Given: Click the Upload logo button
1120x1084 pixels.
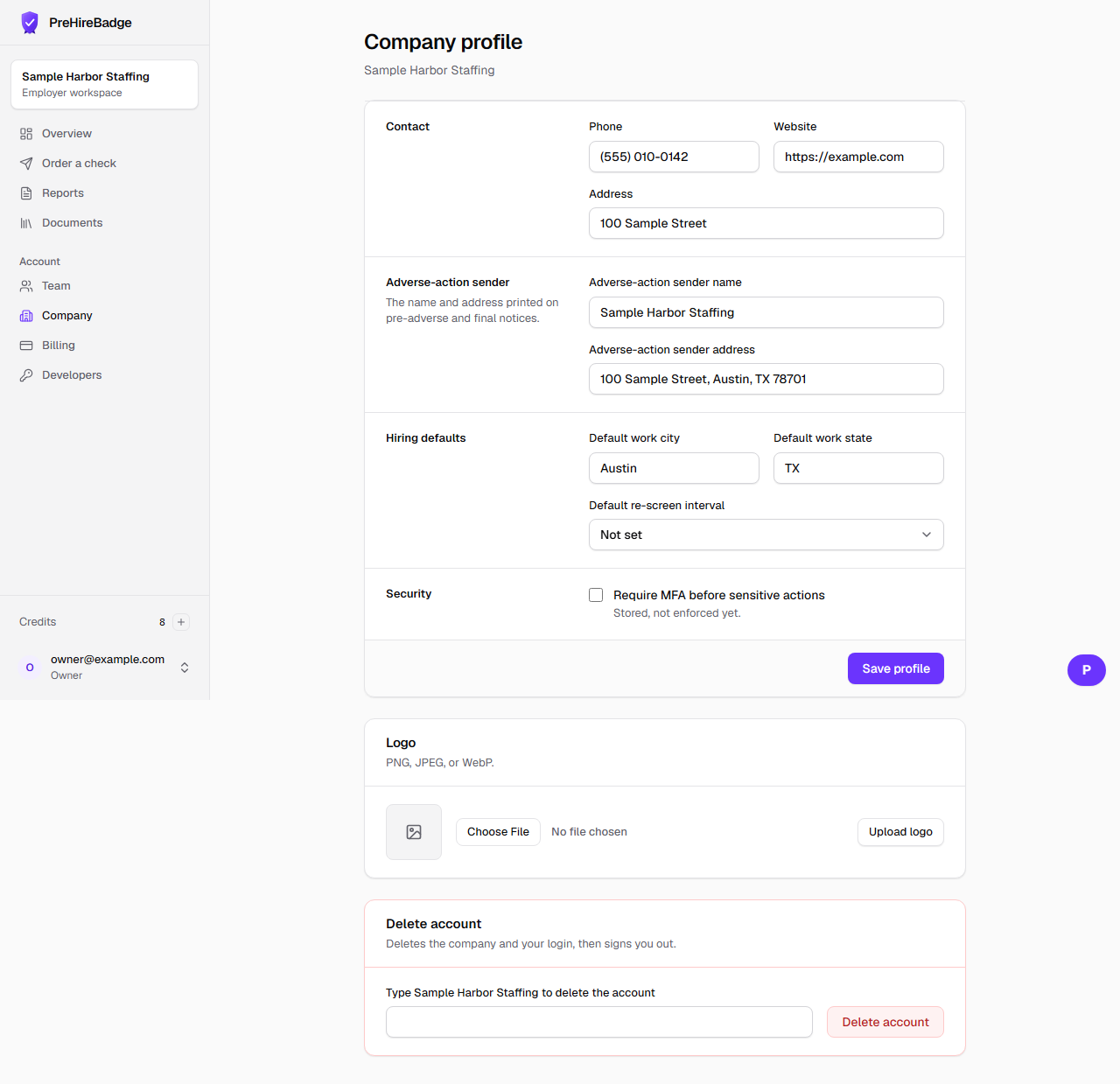Looking at the screenshot, I should (x=900, y=832).
